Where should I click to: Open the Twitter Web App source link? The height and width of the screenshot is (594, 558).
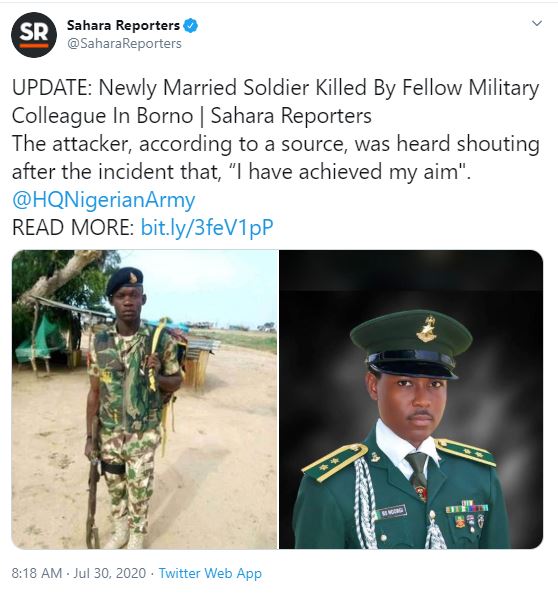(x=210, y=573)
